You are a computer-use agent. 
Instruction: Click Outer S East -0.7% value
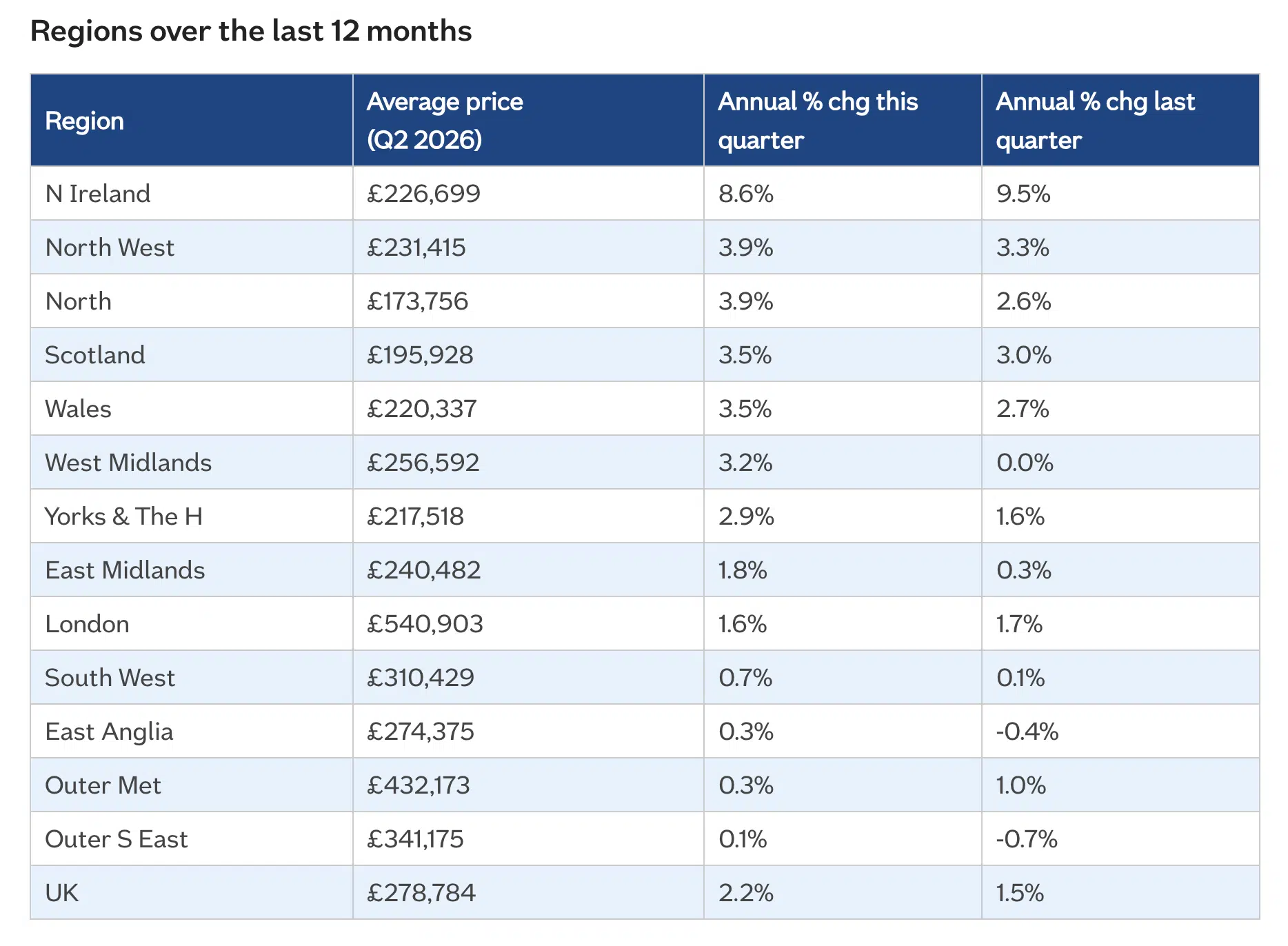pyautogui.click(x=1027, y=839)
